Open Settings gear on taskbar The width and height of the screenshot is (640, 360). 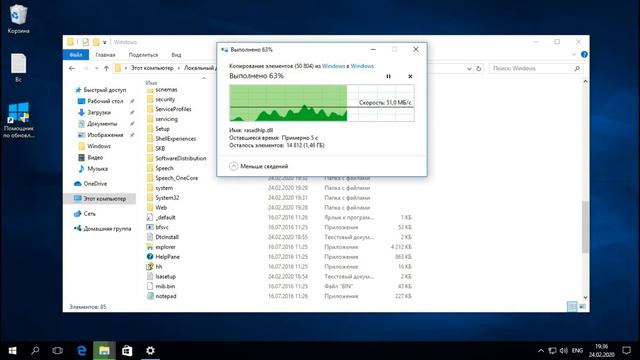tap(150, 351)
